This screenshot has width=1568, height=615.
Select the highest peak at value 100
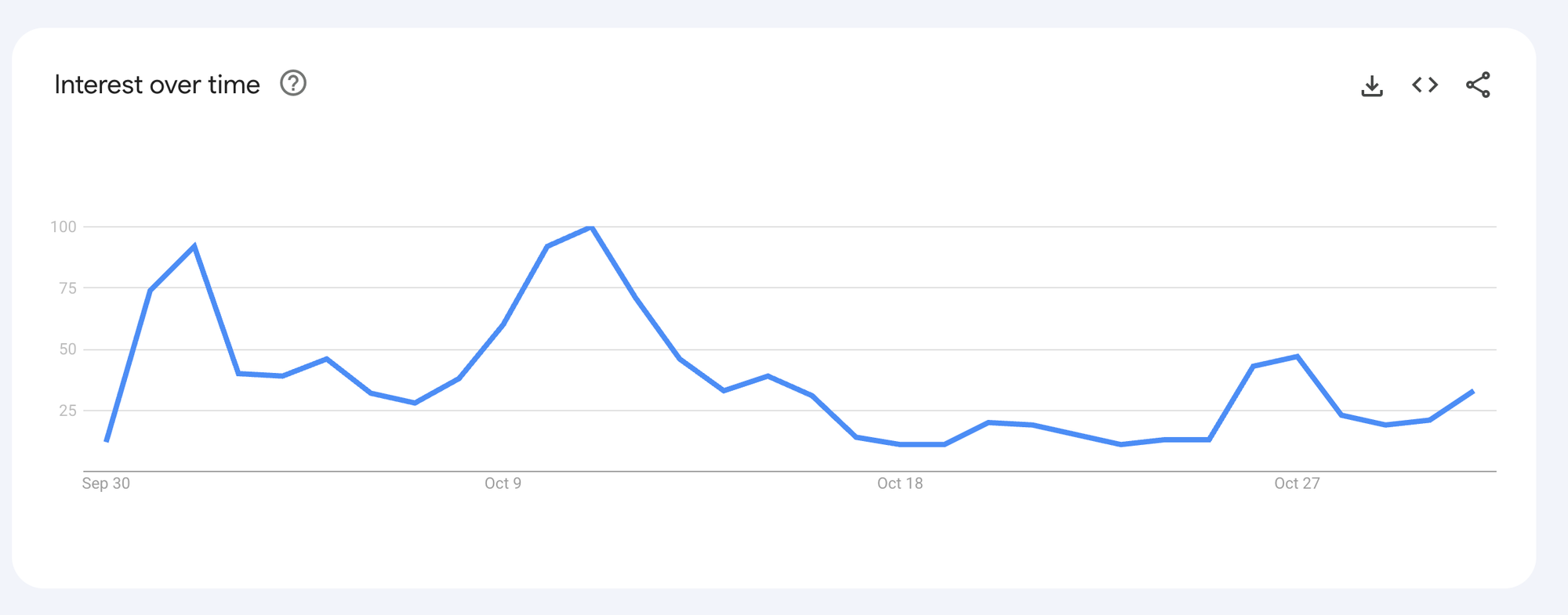(x=591, y=227)
